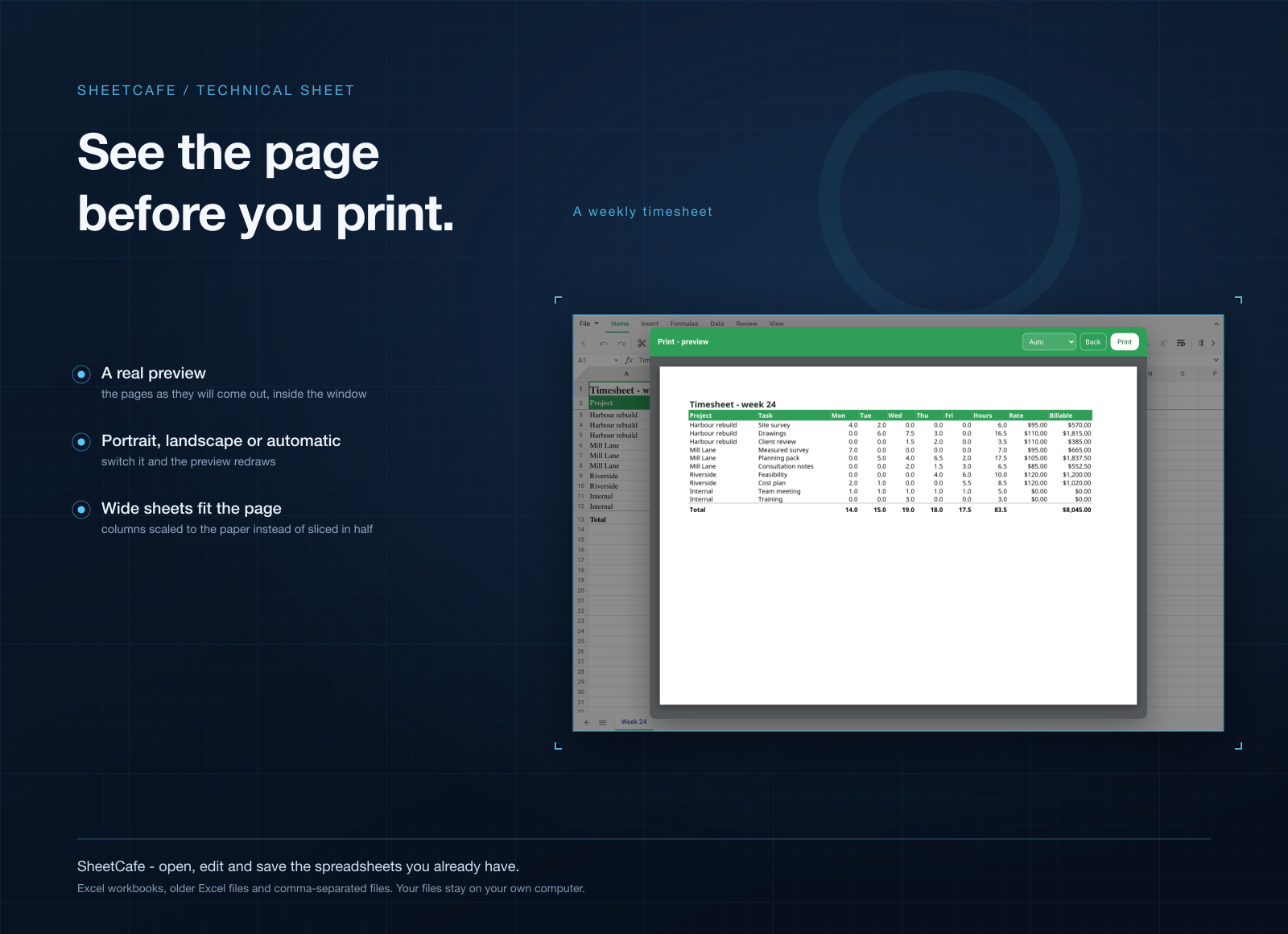Expand the formula bar chevron
The width and height of the screenshot is (1288, 934).
click(x=1216, y=360)
